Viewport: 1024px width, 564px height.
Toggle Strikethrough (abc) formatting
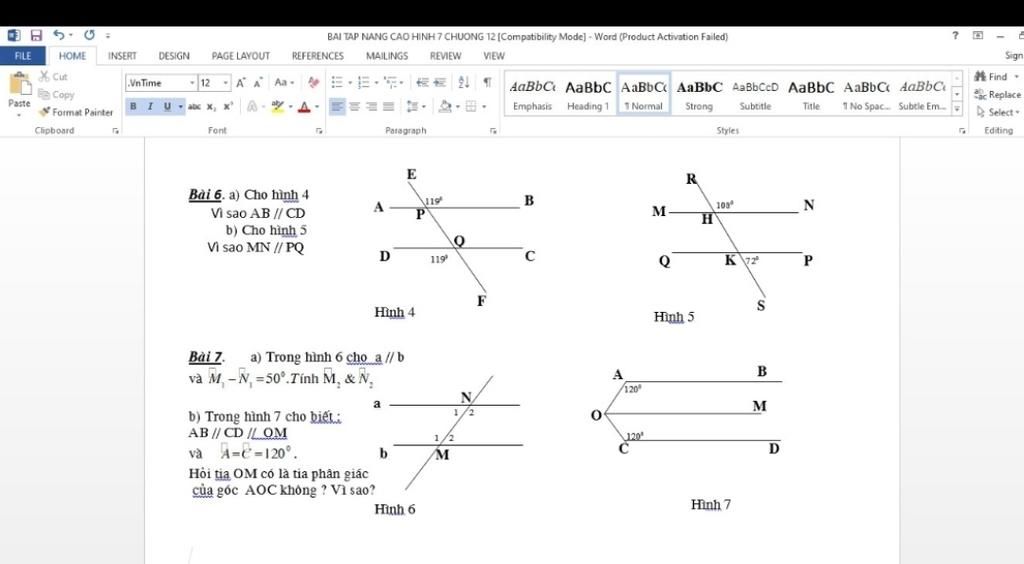(194, 106)
